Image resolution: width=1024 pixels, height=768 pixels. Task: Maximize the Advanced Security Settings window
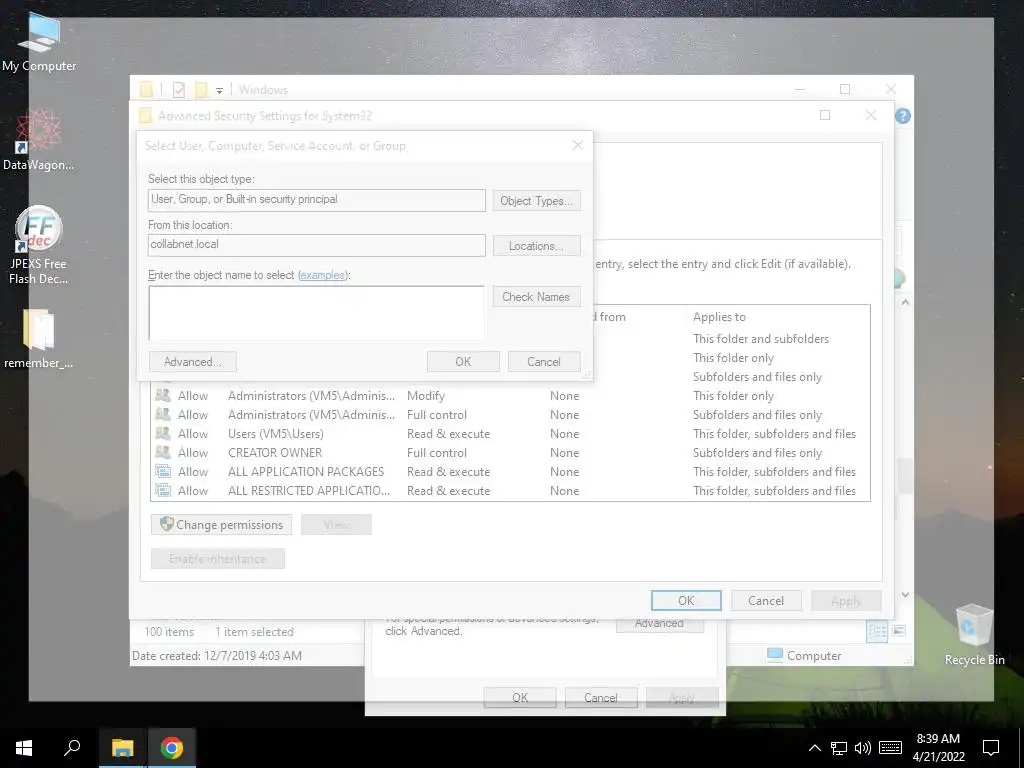tap(825, 116)
